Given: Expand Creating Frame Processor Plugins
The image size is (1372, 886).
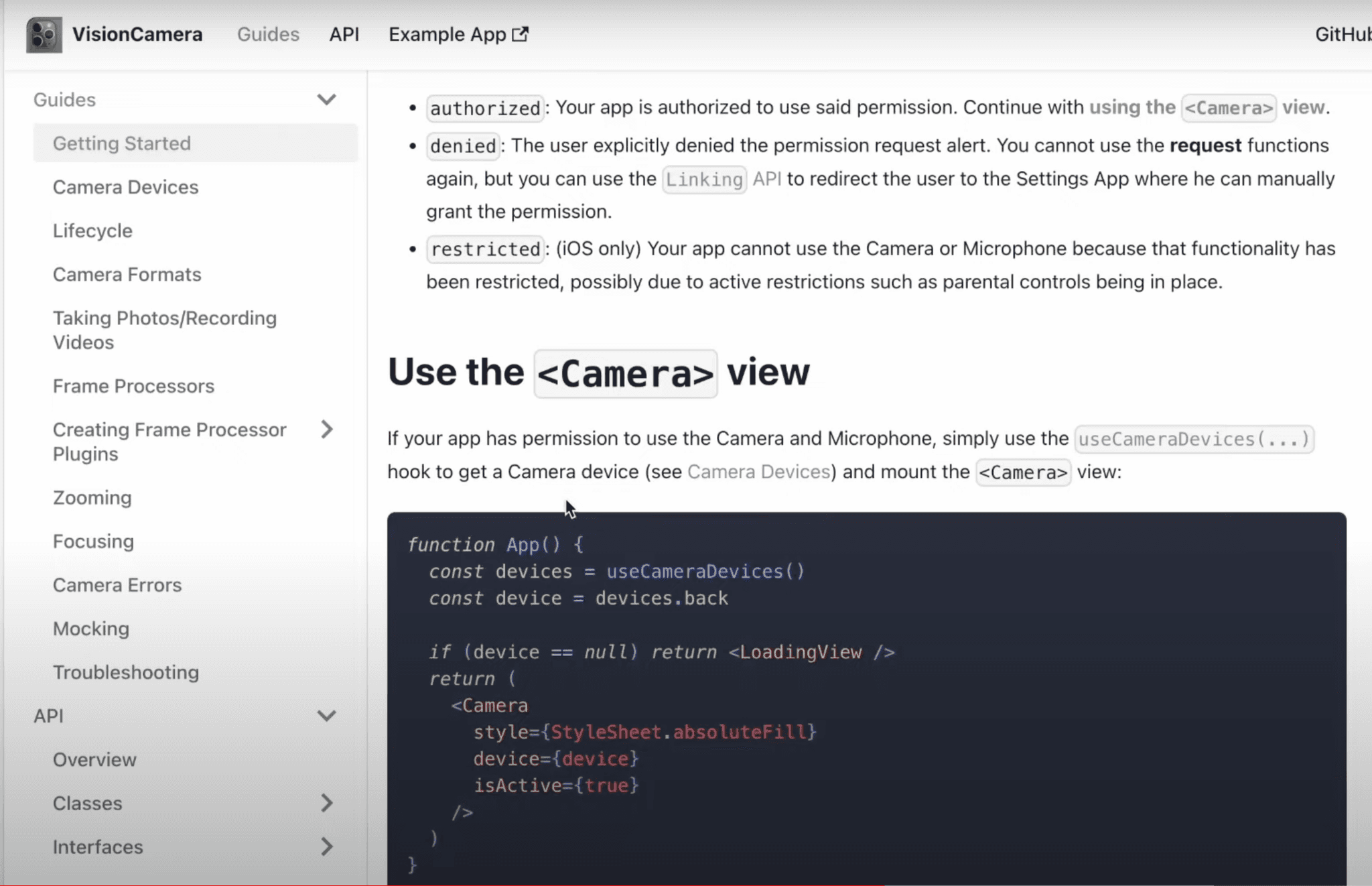Looking at the screenshot, I should (328, 430).
